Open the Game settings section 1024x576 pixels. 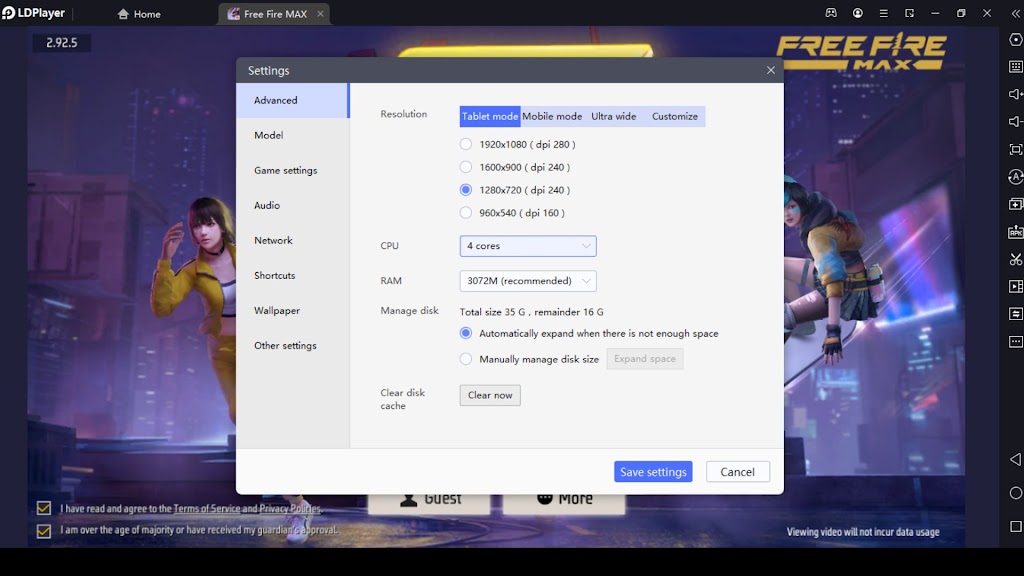tap(285, 170)
